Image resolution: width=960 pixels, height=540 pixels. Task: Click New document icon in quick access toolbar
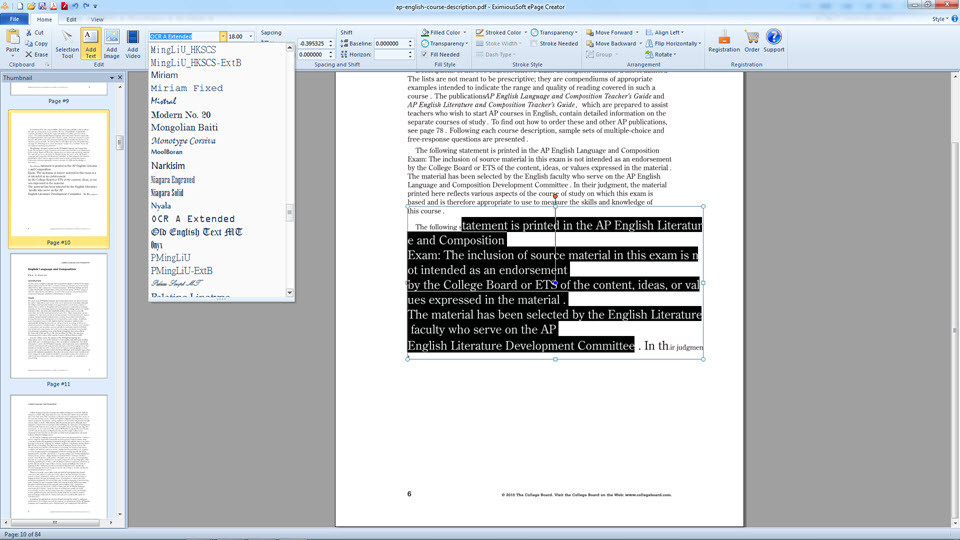pos(20,6)
